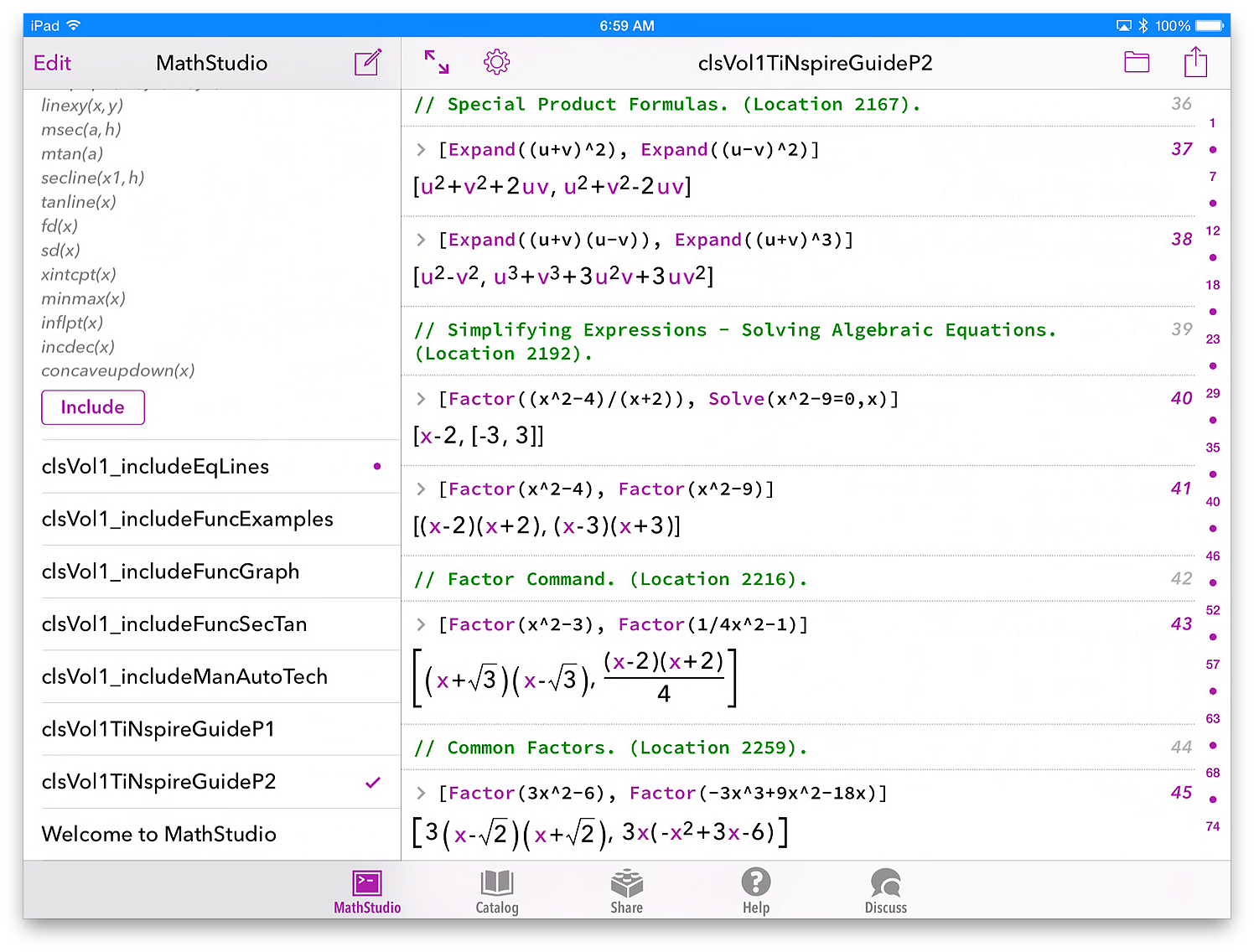Open the Share bricks icon
The height and width of the screenshot is (952, 1254).
click(x=626, y=892)
